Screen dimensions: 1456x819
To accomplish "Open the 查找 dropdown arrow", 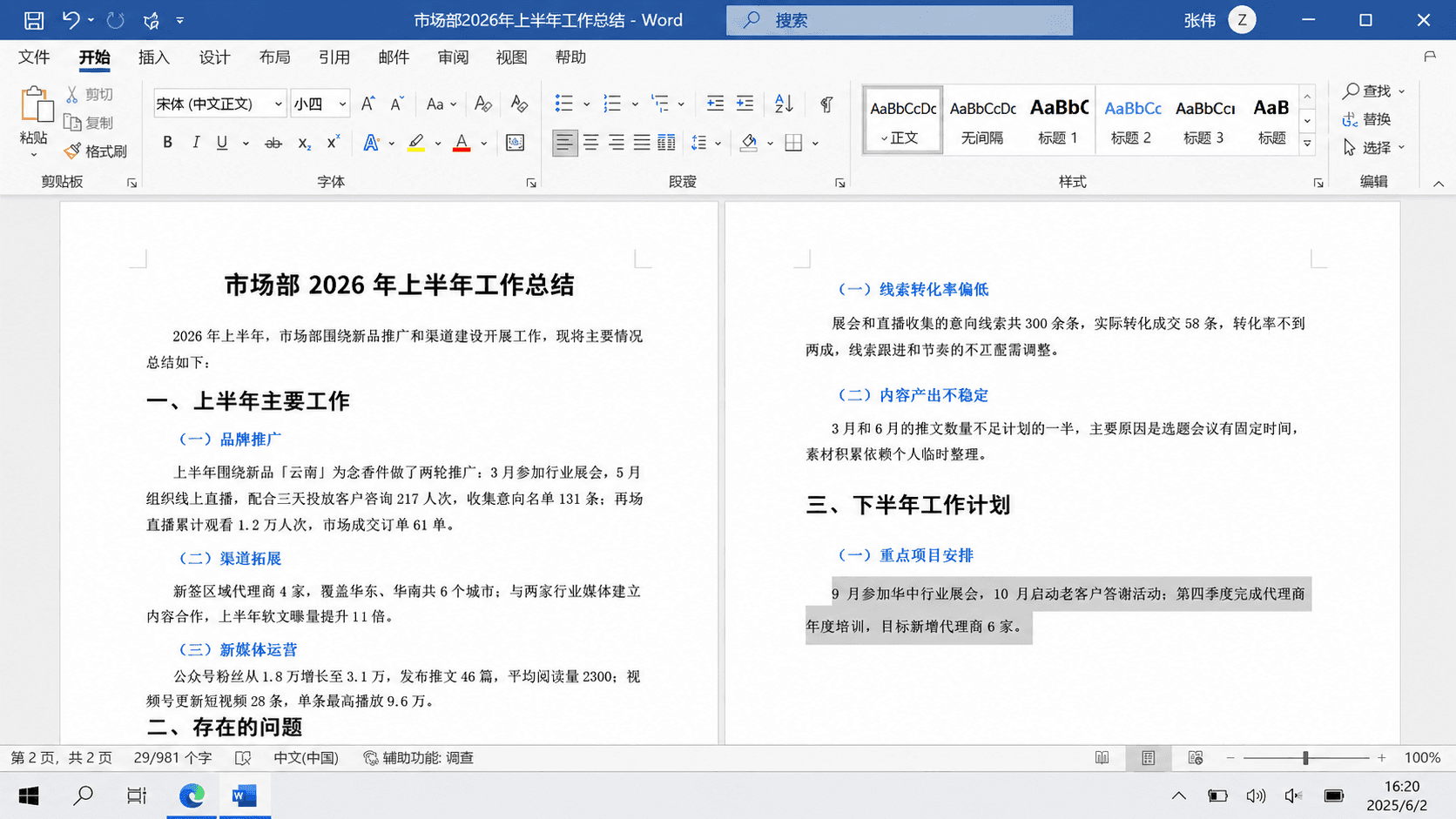I will [1401, 91].
